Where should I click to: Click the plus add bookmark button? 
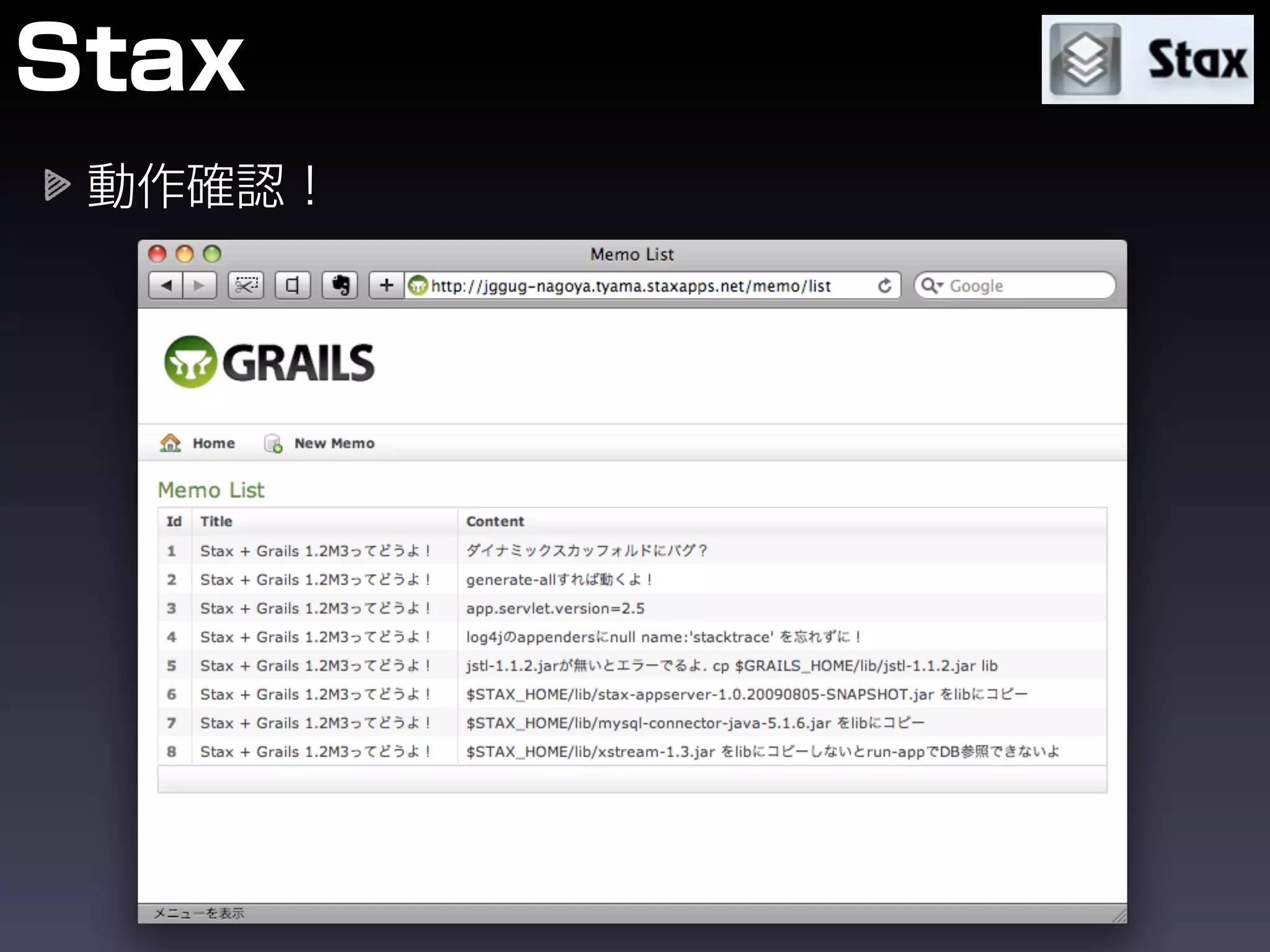click(x=386, y=286)
